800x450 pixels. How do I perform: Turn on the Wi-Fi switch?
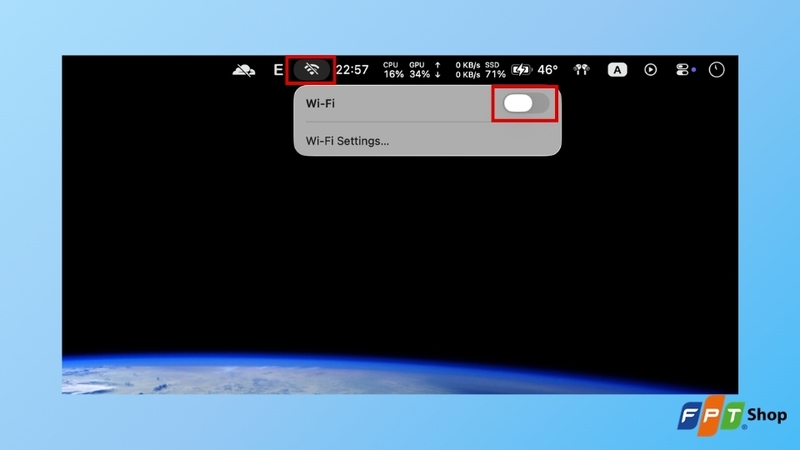[526, 104]
